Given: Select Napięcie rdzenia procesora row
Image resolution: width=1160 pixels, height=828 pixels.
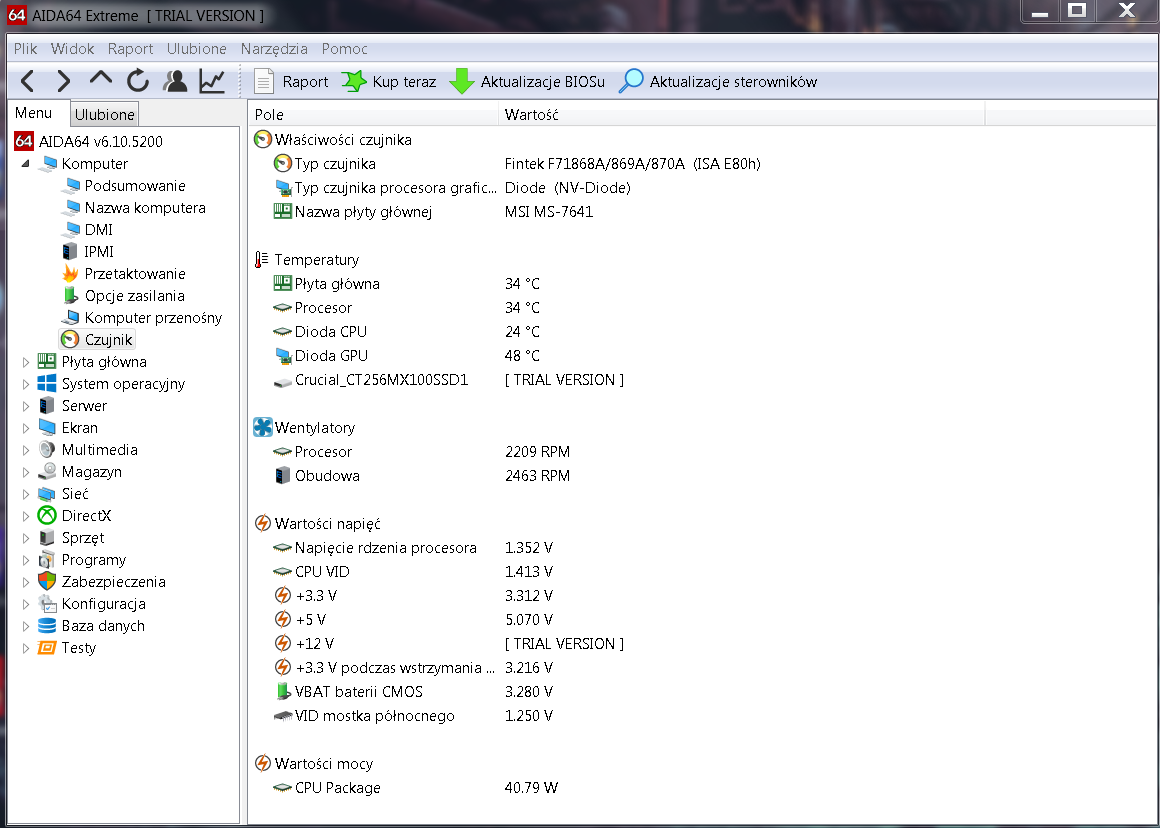Looking at the screenshot, I should click(x=413, y=548).
